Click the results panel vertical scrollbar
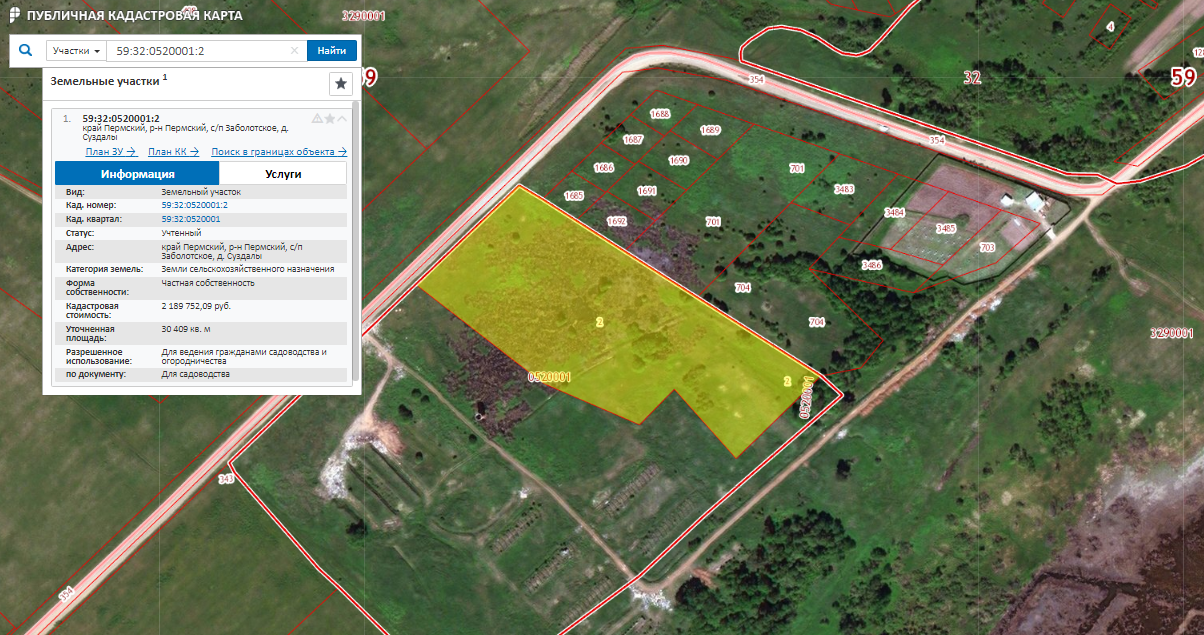Viewport: 1204px width, 635px height. [x=355, y=240]
